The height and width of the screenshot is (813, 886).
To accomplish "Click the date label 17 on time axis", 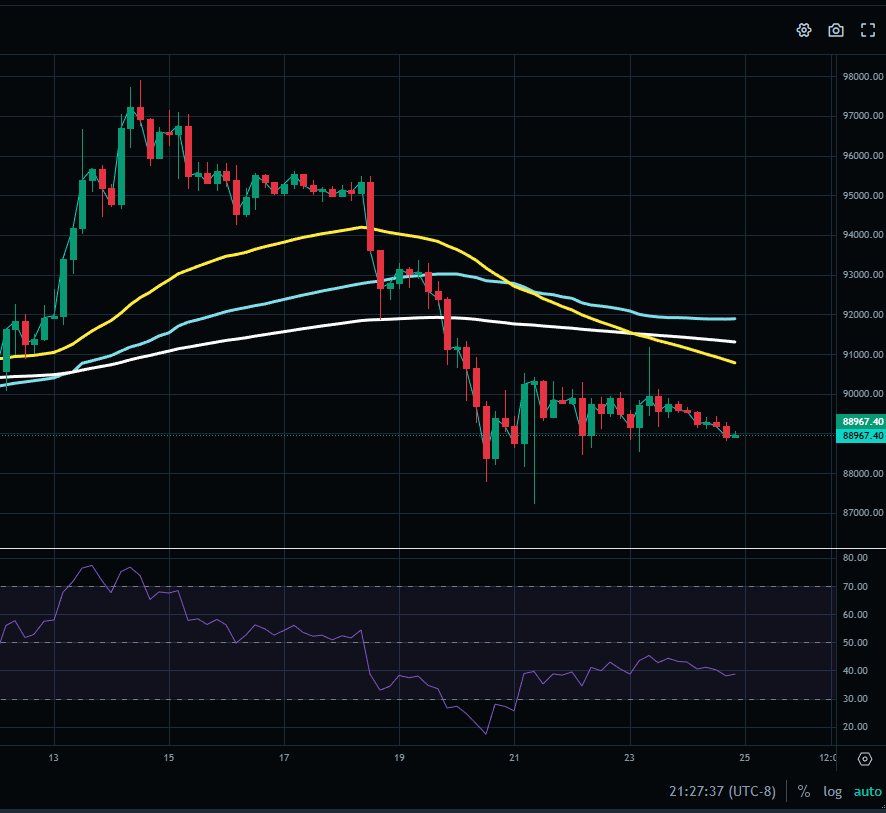I will [x=284, y=758].
